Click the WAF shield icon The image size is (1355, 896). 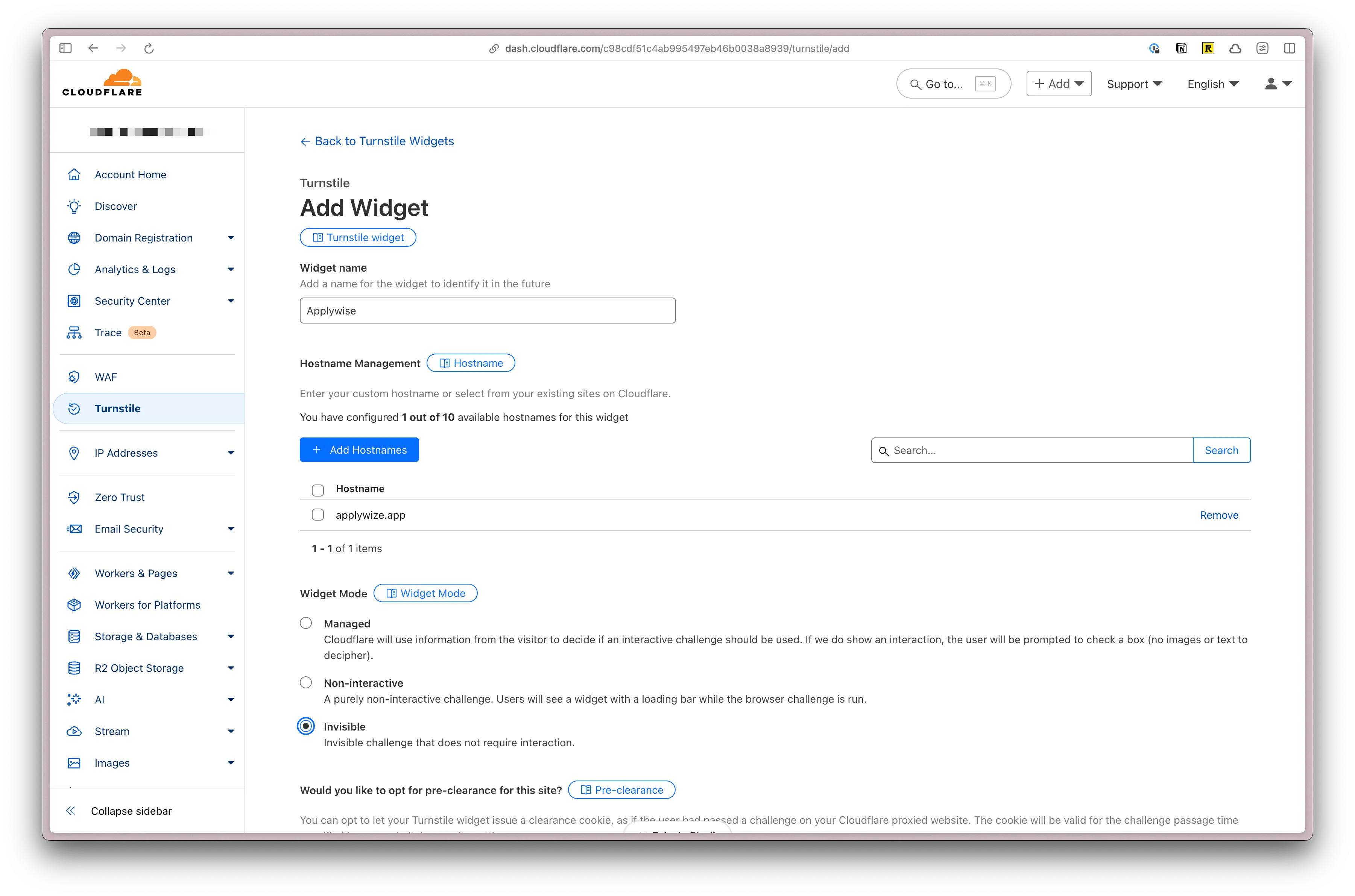tap(74, 377)
